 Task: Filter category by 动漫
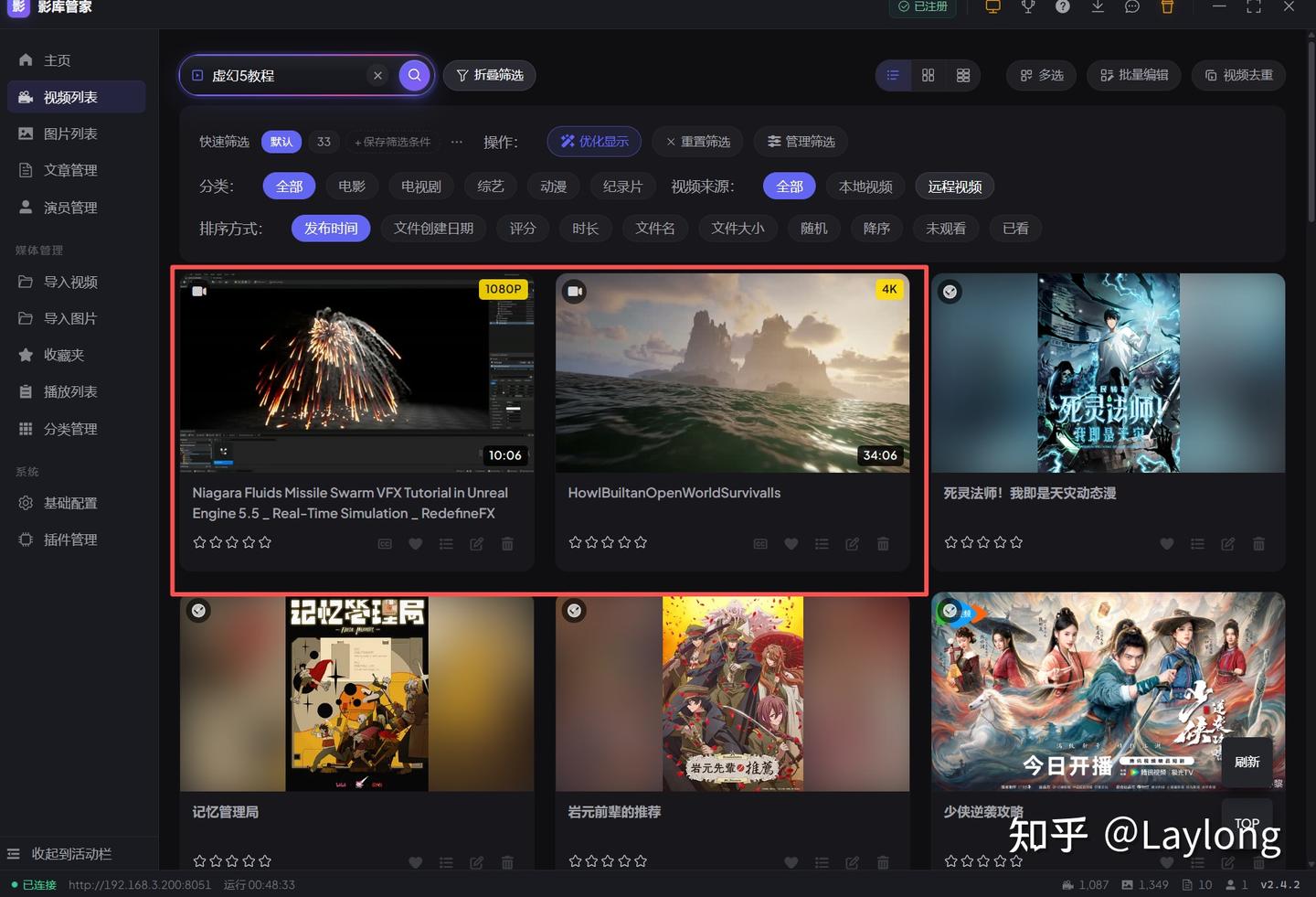[554, 187]
